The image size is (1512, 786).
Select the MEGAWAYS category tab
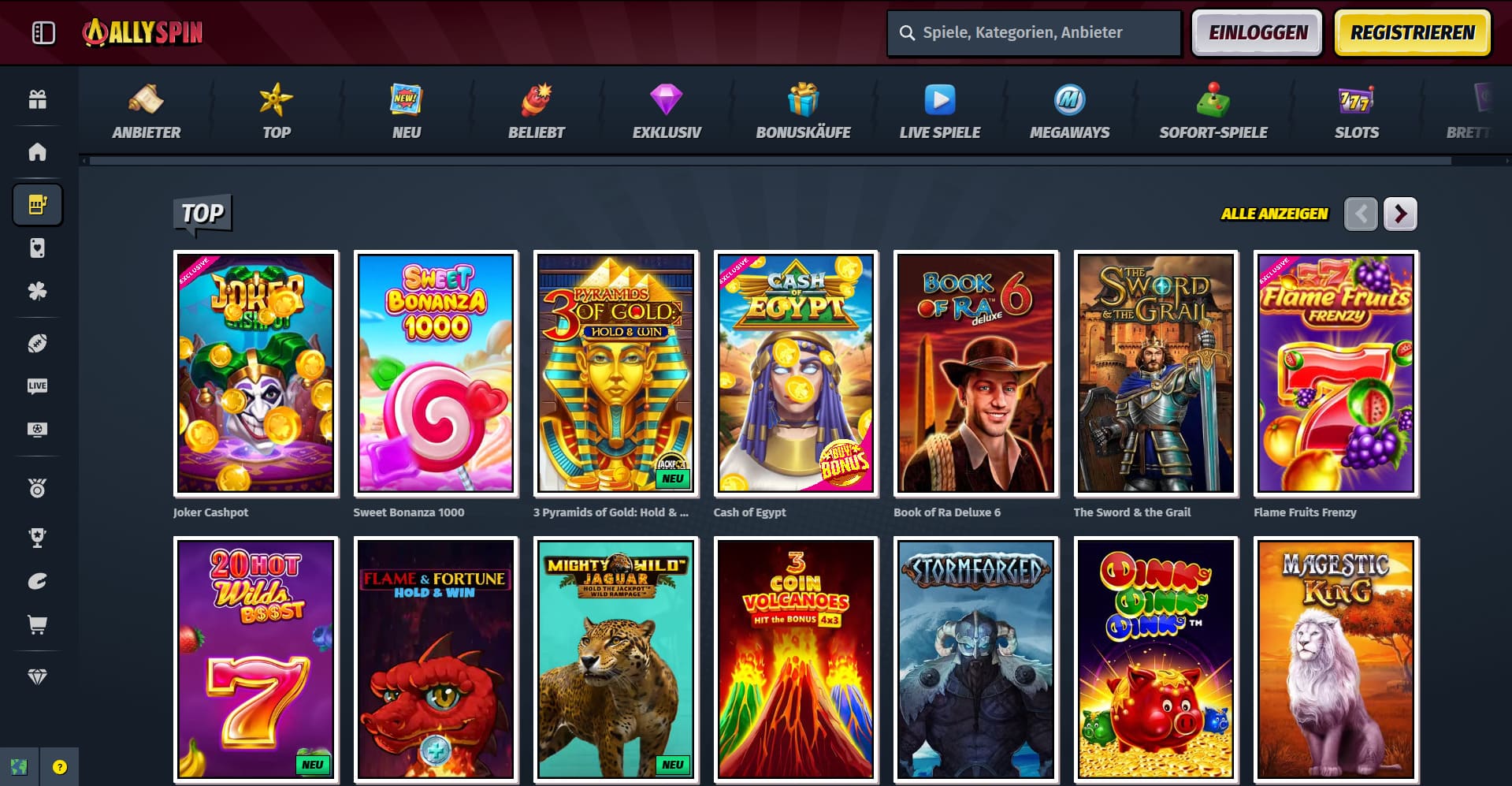click(x=1069, y=112)
